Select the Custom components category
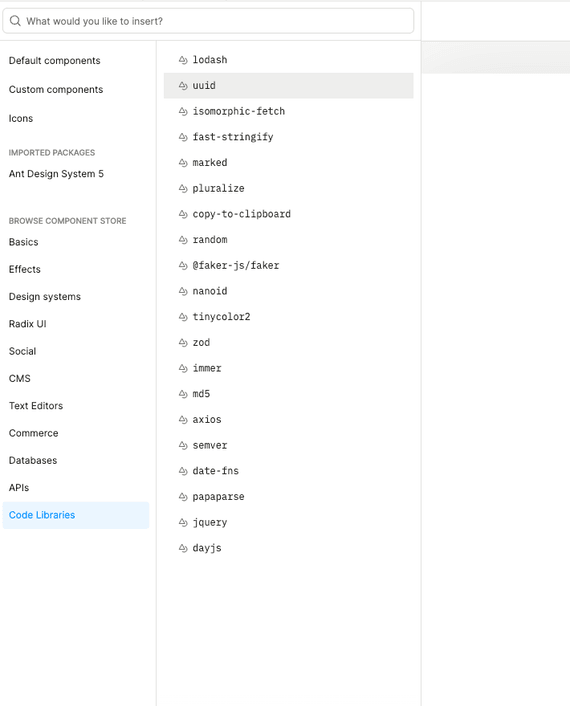 click(56, 89)
